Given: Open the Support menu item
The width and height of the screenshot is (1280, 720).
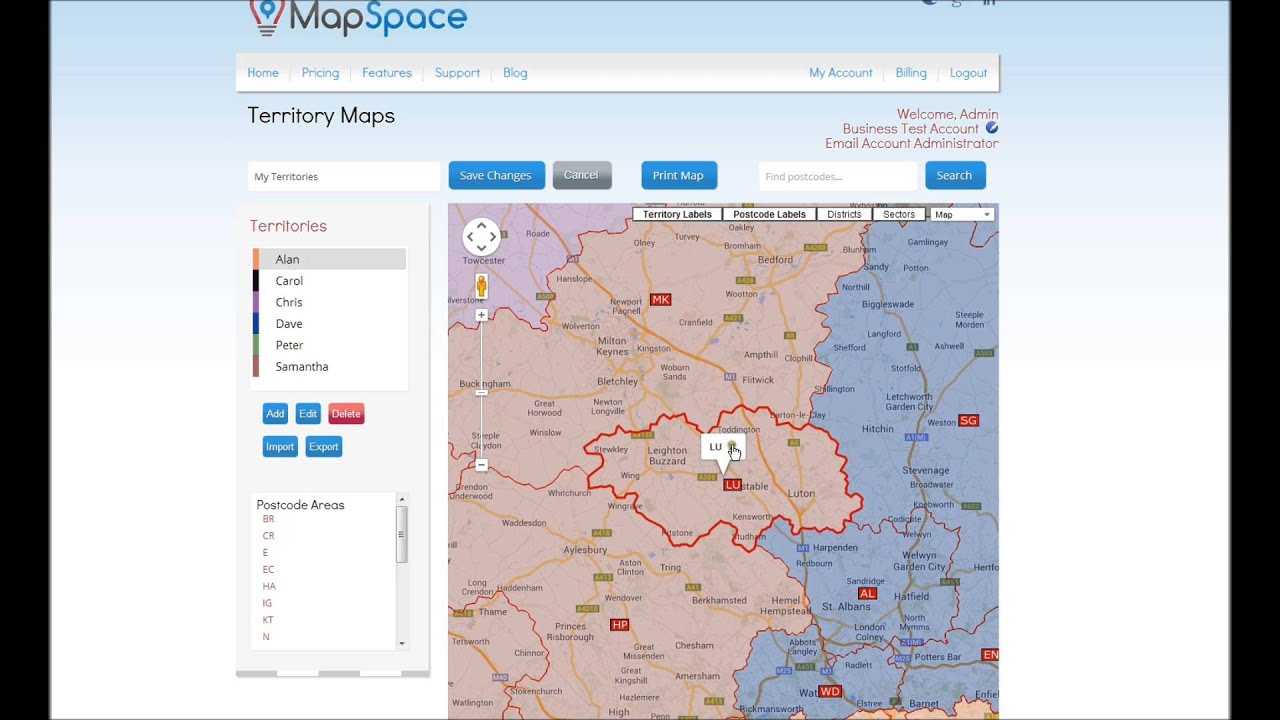Looking at the screenshot, I should click(457, 73).
